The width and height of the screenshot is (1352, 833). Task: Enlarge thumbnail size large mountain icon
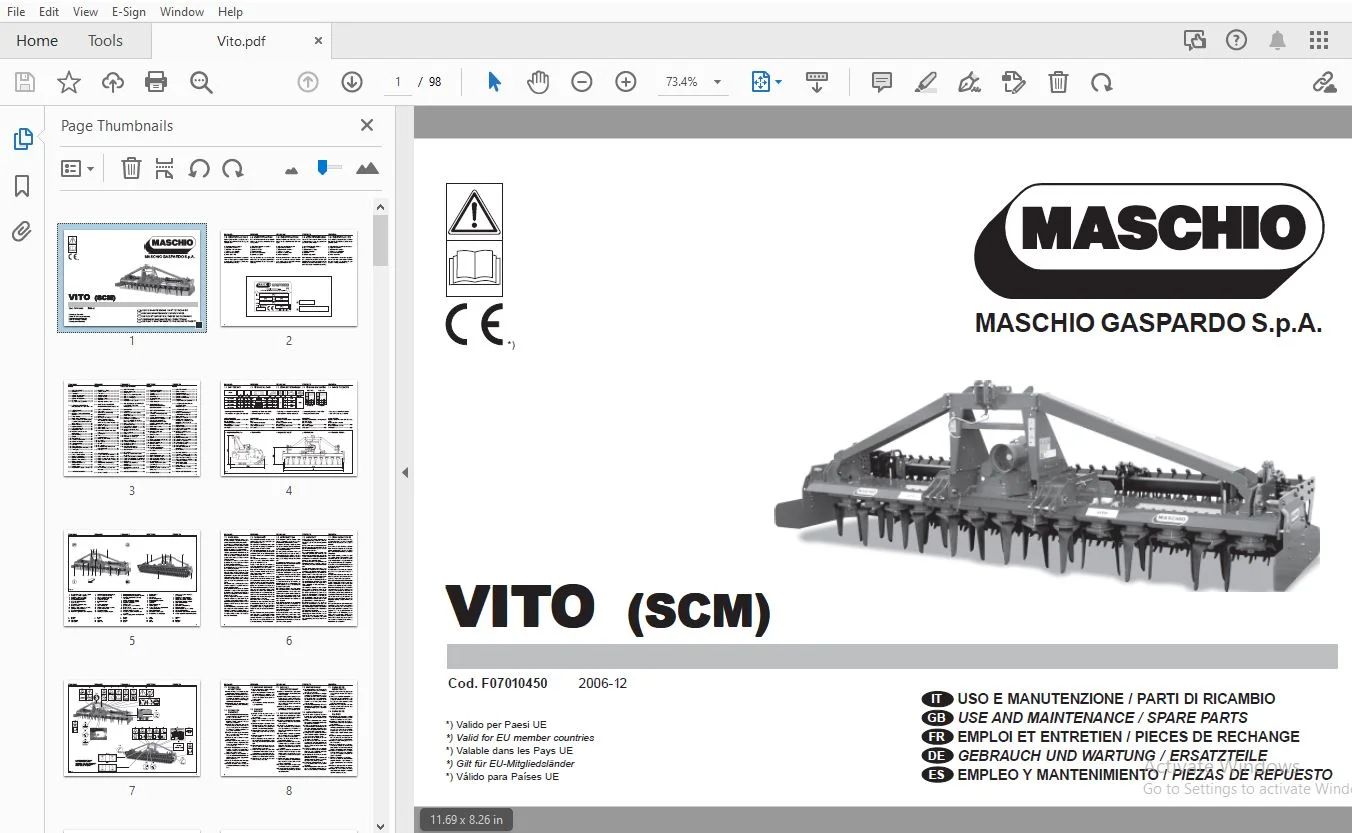pyautogui.click(x=367, y=168)
